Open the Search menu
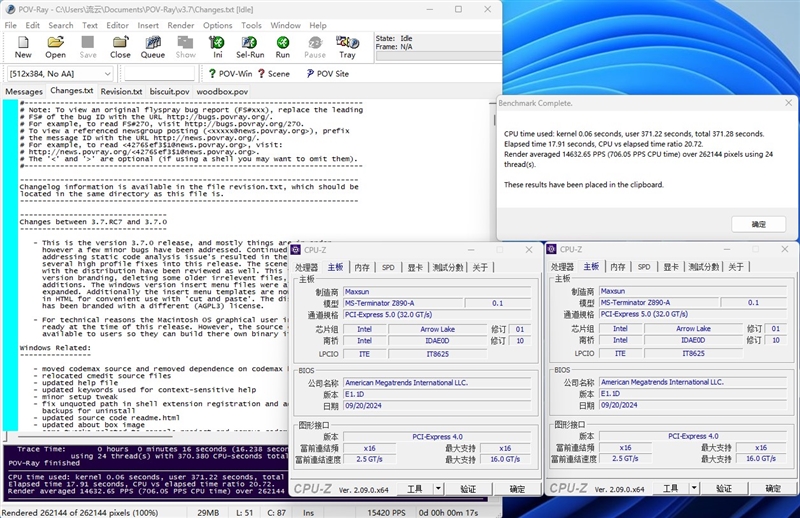 (x=61, y=25)
